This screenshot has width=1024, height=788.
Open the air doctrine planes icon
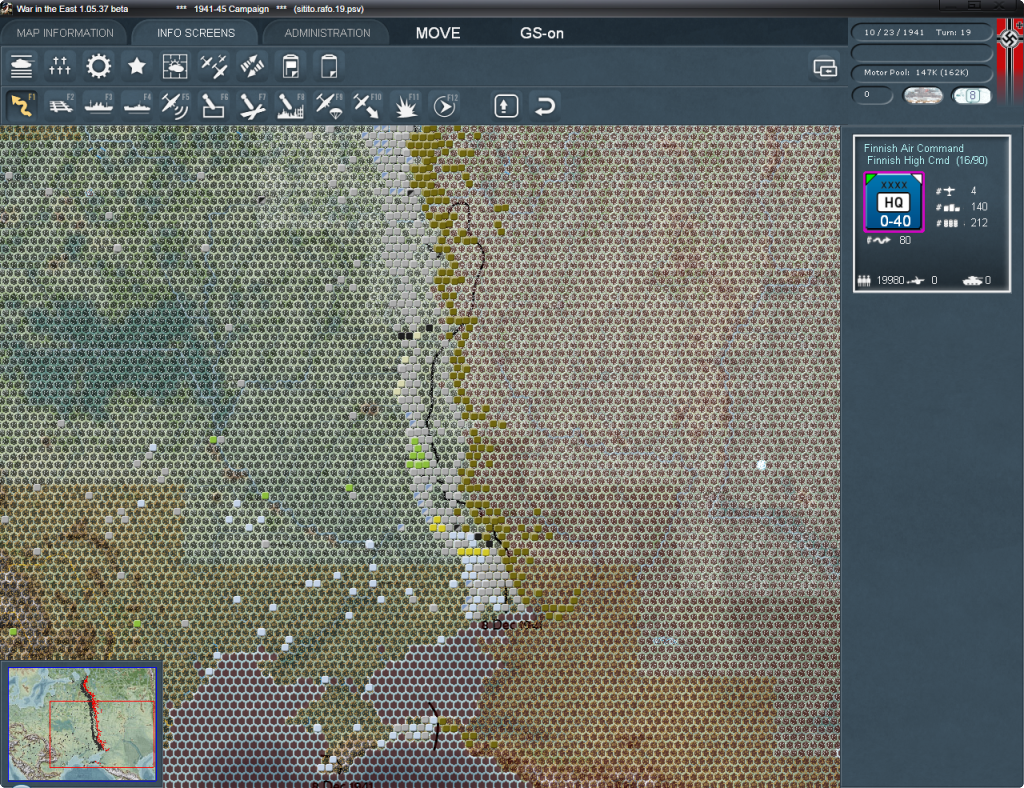pyautogui.click(x=214, y=67)
